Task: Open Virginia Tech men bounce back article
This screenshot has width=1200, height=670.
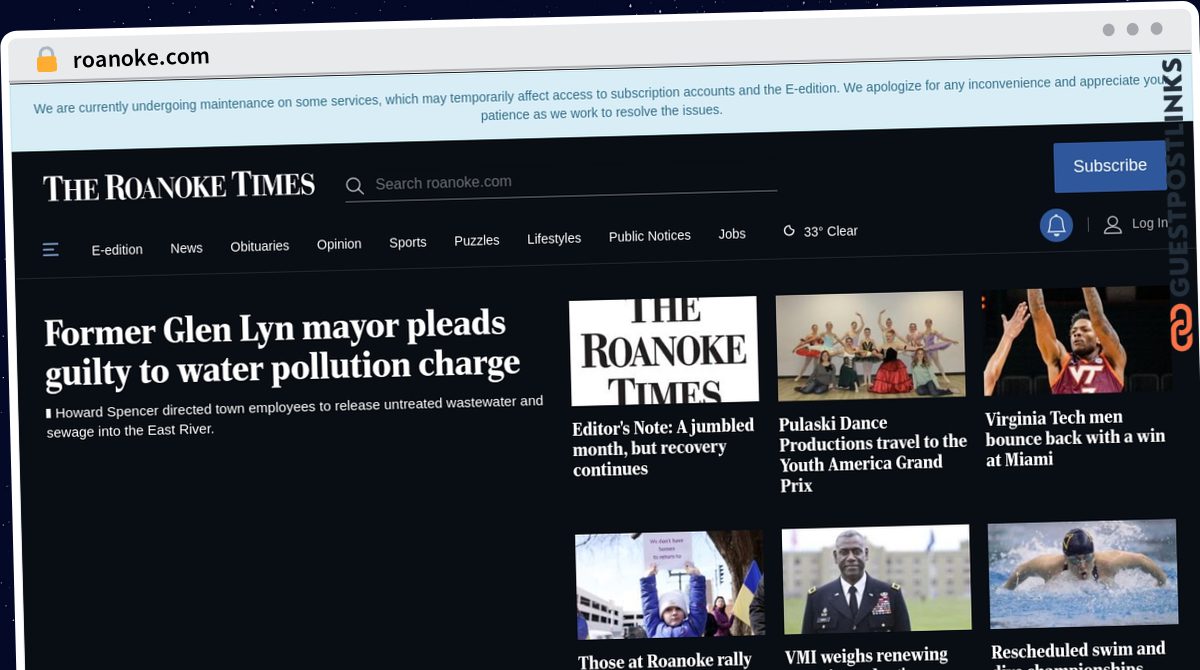Action: (1075, 438)
